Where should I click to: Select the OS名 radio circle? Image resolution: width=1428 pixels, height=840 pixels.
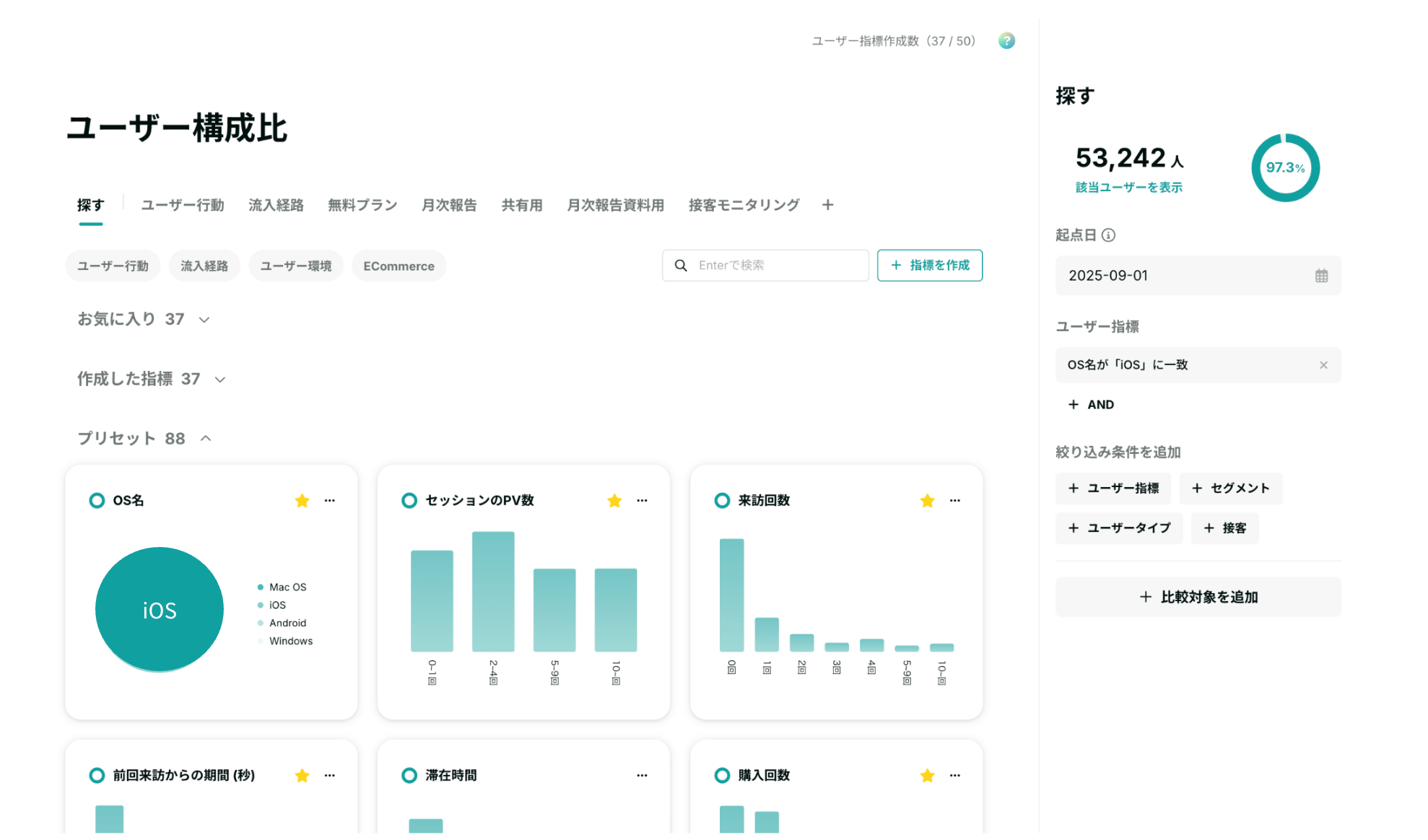click(97, 500)
